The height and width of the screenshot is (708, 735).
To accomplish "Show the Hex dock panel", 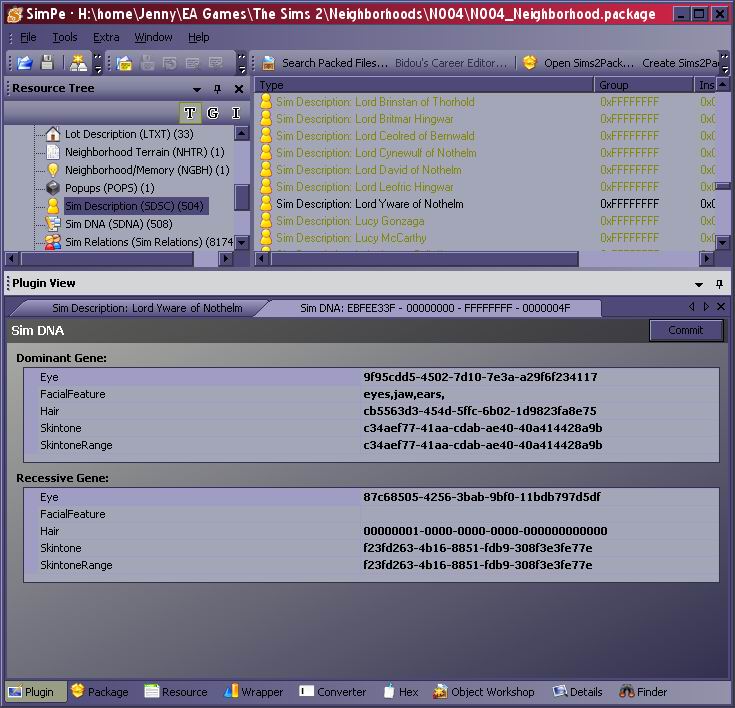I will 400,692.
